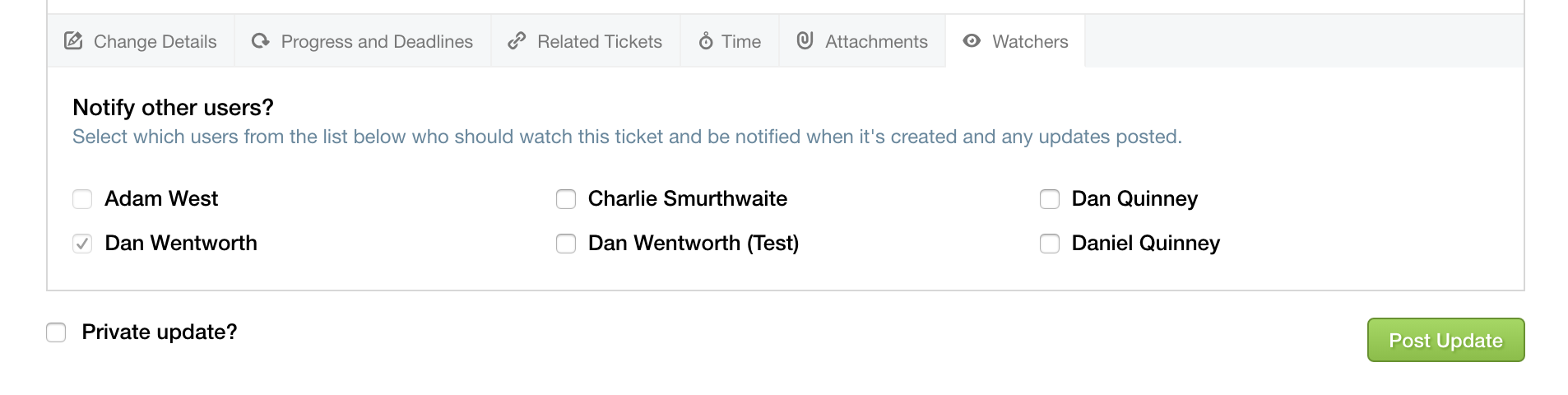Click the paperclip icon on Attachments tab
1568x395 pixels.
click(805, 39)
